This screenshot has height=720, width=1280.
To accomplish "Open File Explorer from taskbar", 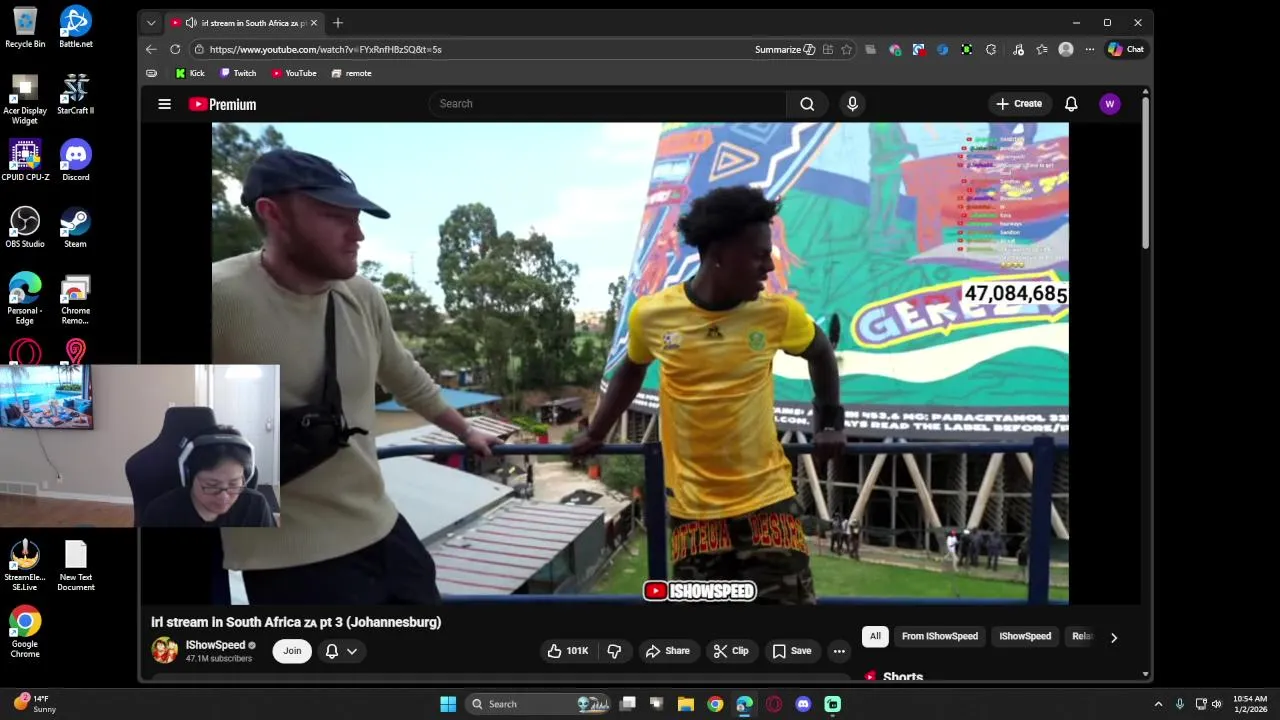I will click(686, 704).
